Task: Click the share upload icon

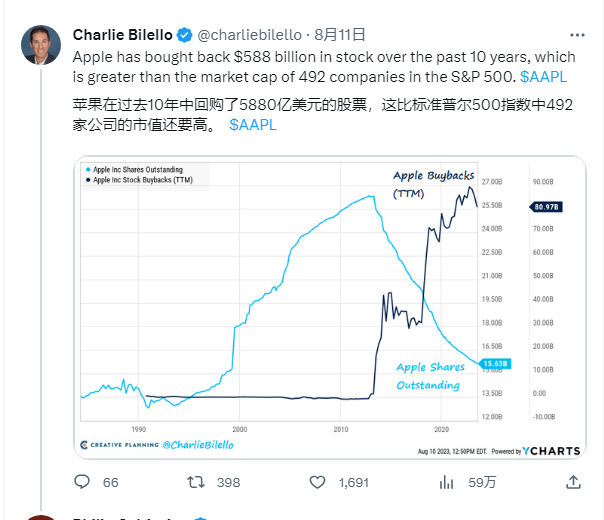Action: [x=573, y=482]
